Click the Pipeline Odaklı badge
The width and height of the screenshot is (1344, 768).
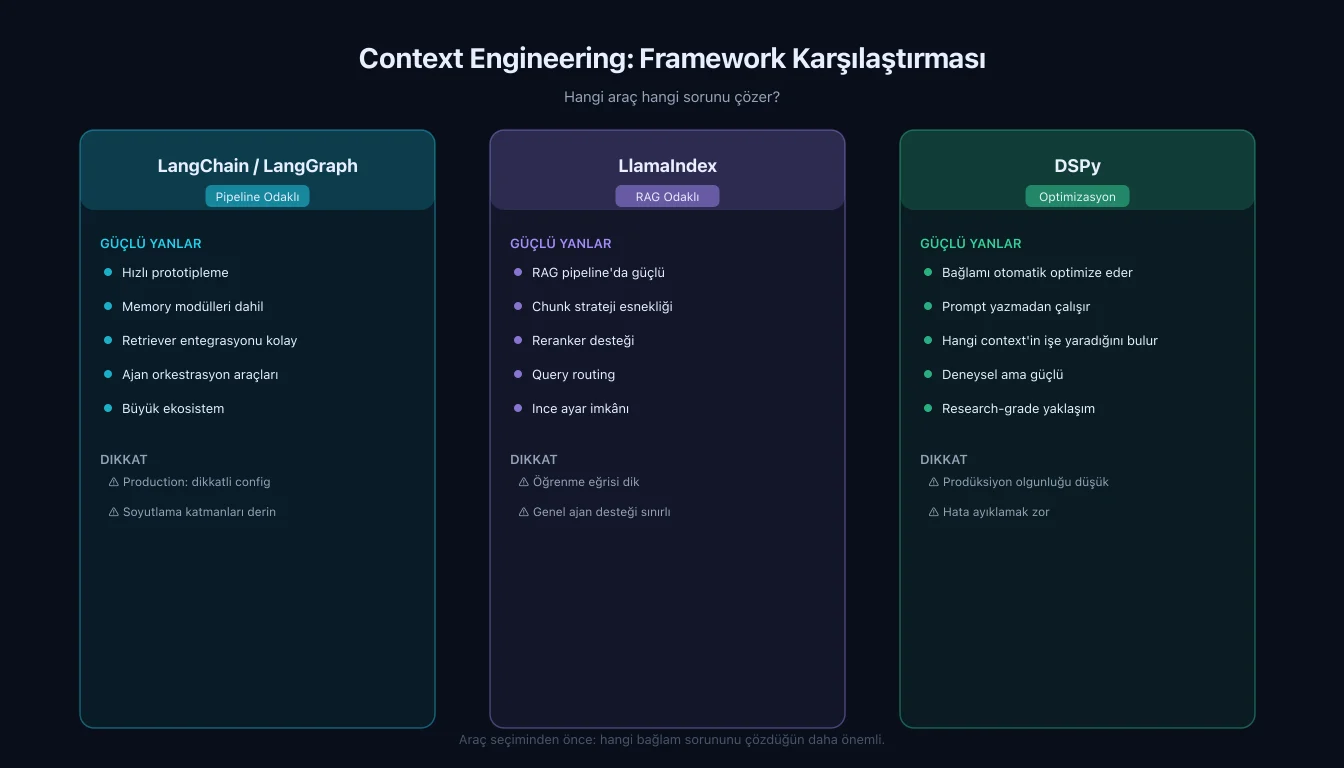coord(257,197)
